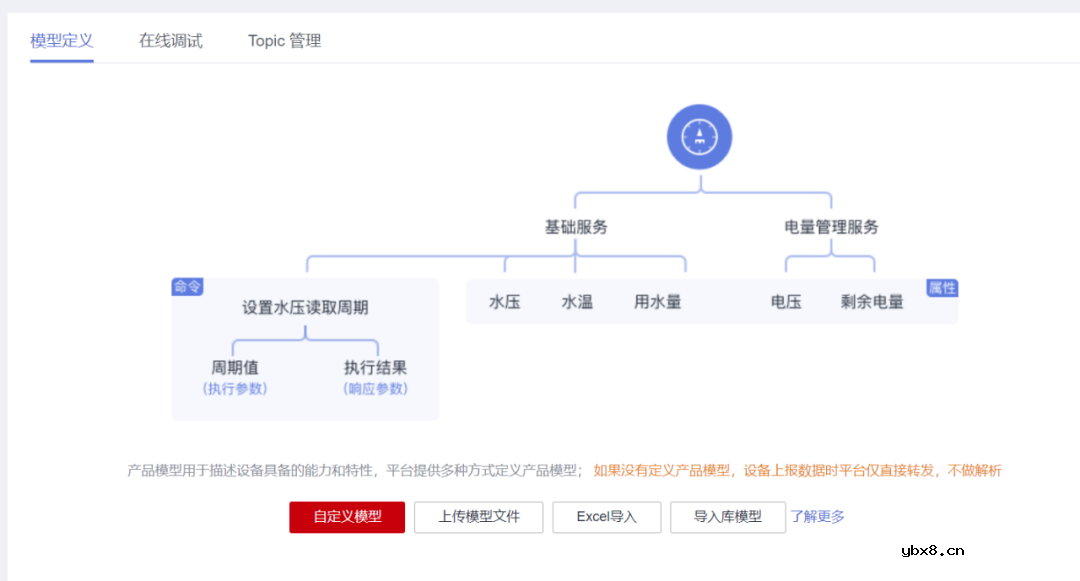Select the Excel导入 option

[x=606, y=517]
